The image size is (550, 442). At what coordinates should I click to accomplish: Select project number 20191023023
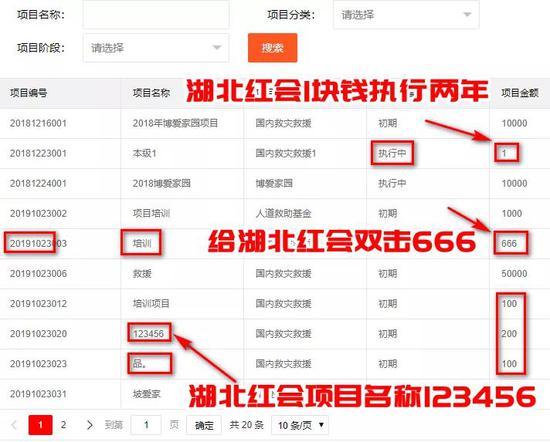click(x=38, y=364)
